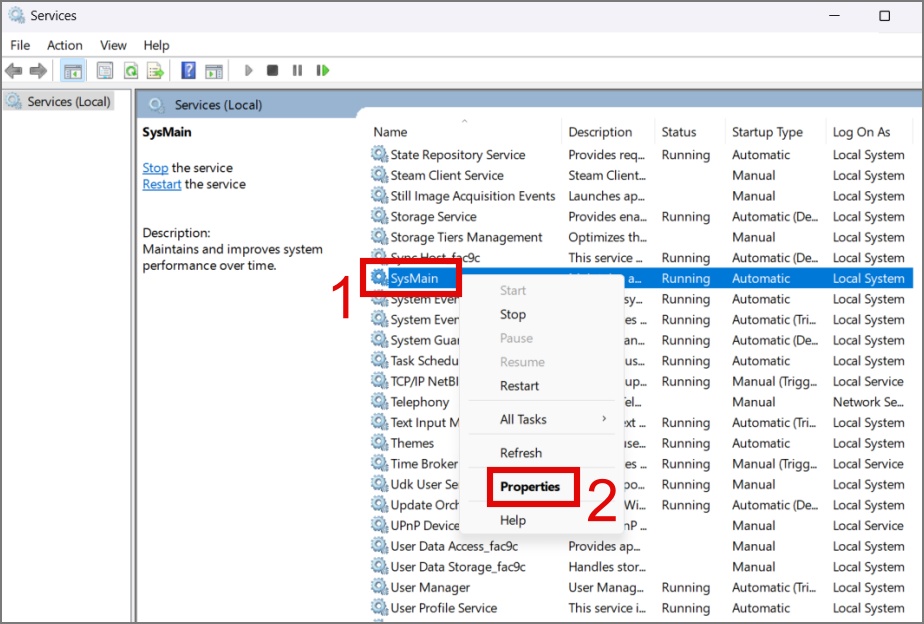
Task: Open the Help menu in menu bar
Action: (156, 45)
